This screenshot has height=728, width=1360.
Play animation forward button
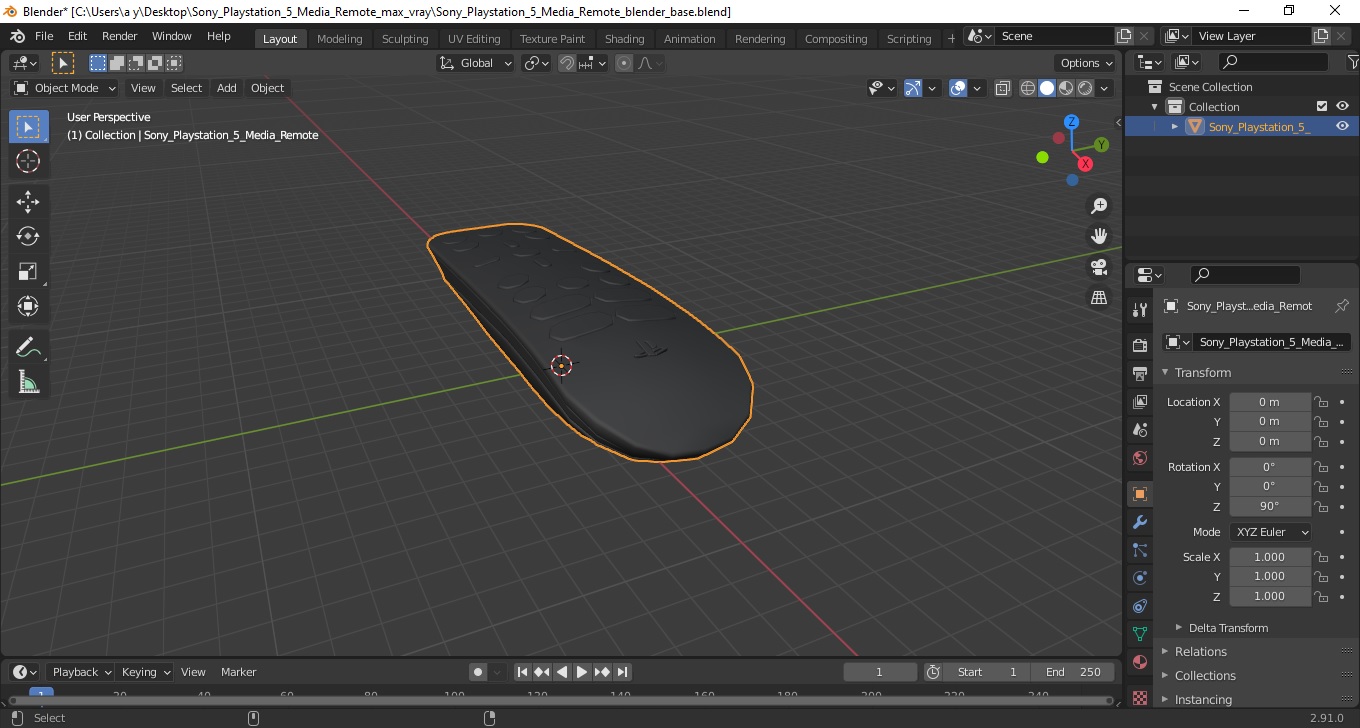[x=582, y=672]
